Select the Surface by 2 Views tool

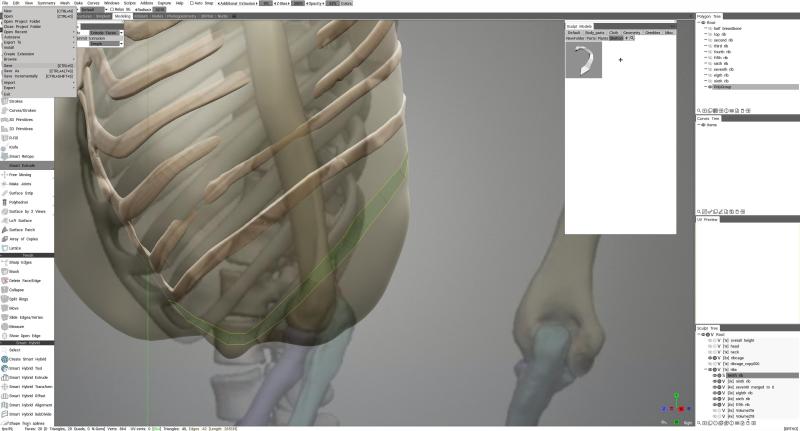(27, 211)
